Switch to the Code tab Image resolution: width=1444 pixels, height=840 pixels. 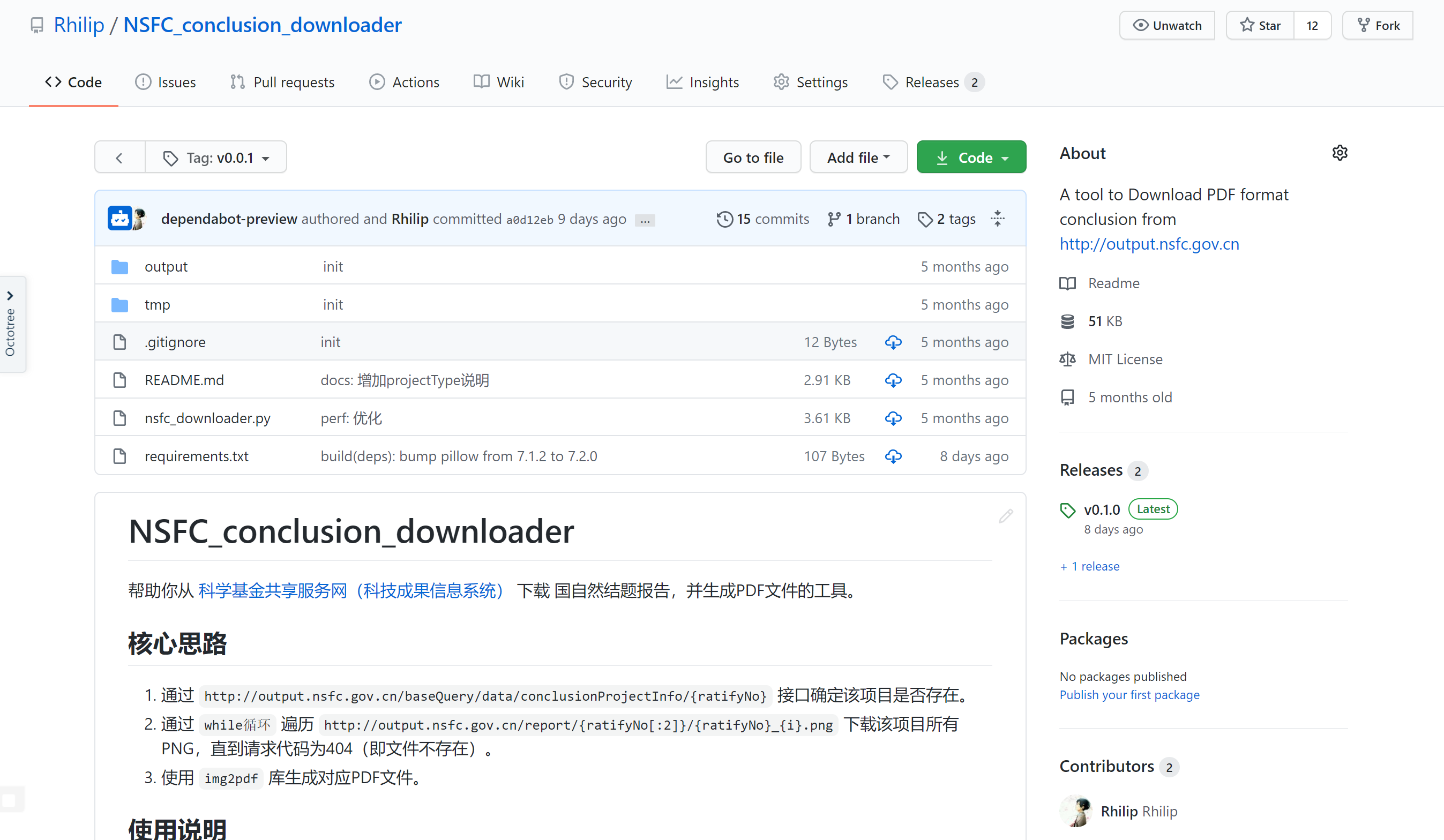point(73,82)
